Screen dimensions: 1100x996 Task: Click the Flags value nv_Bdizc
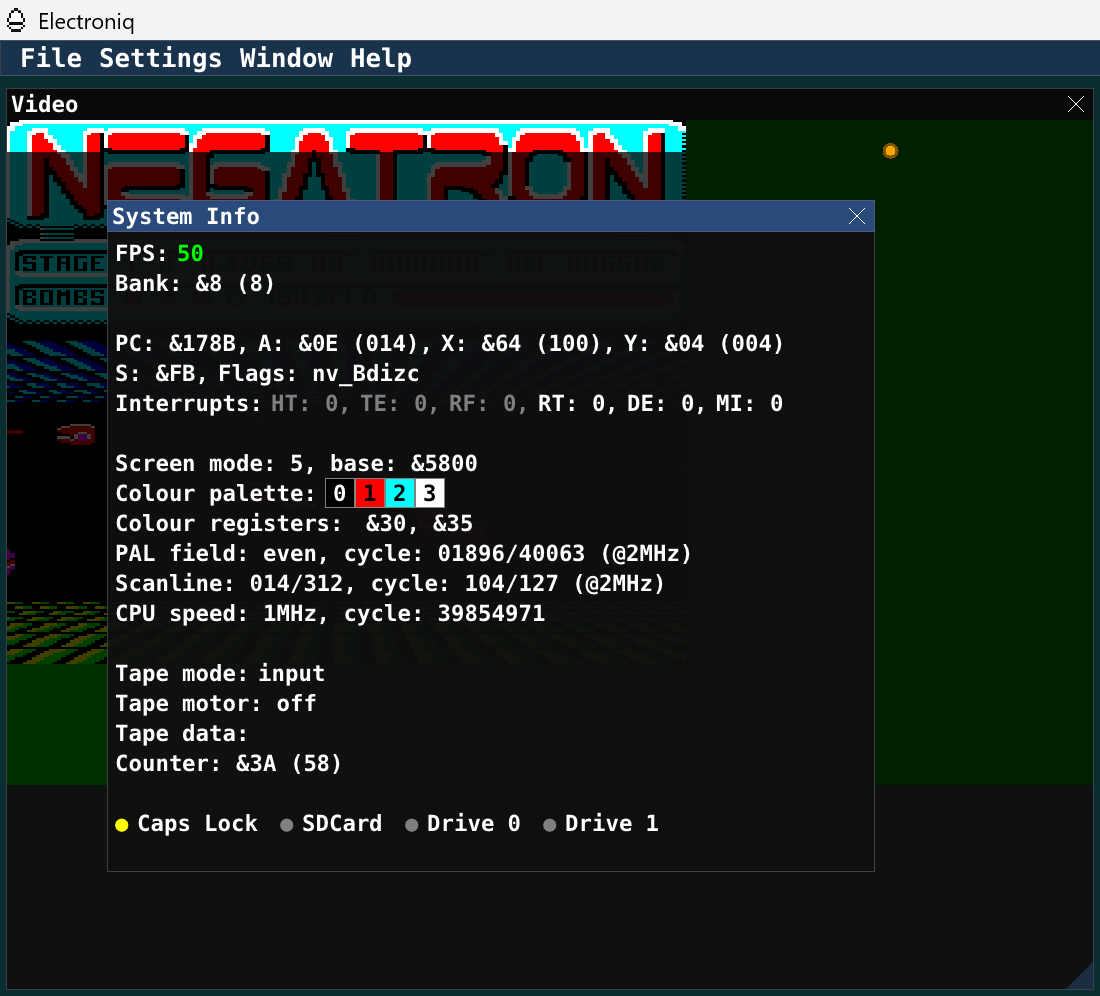(365, 374)
